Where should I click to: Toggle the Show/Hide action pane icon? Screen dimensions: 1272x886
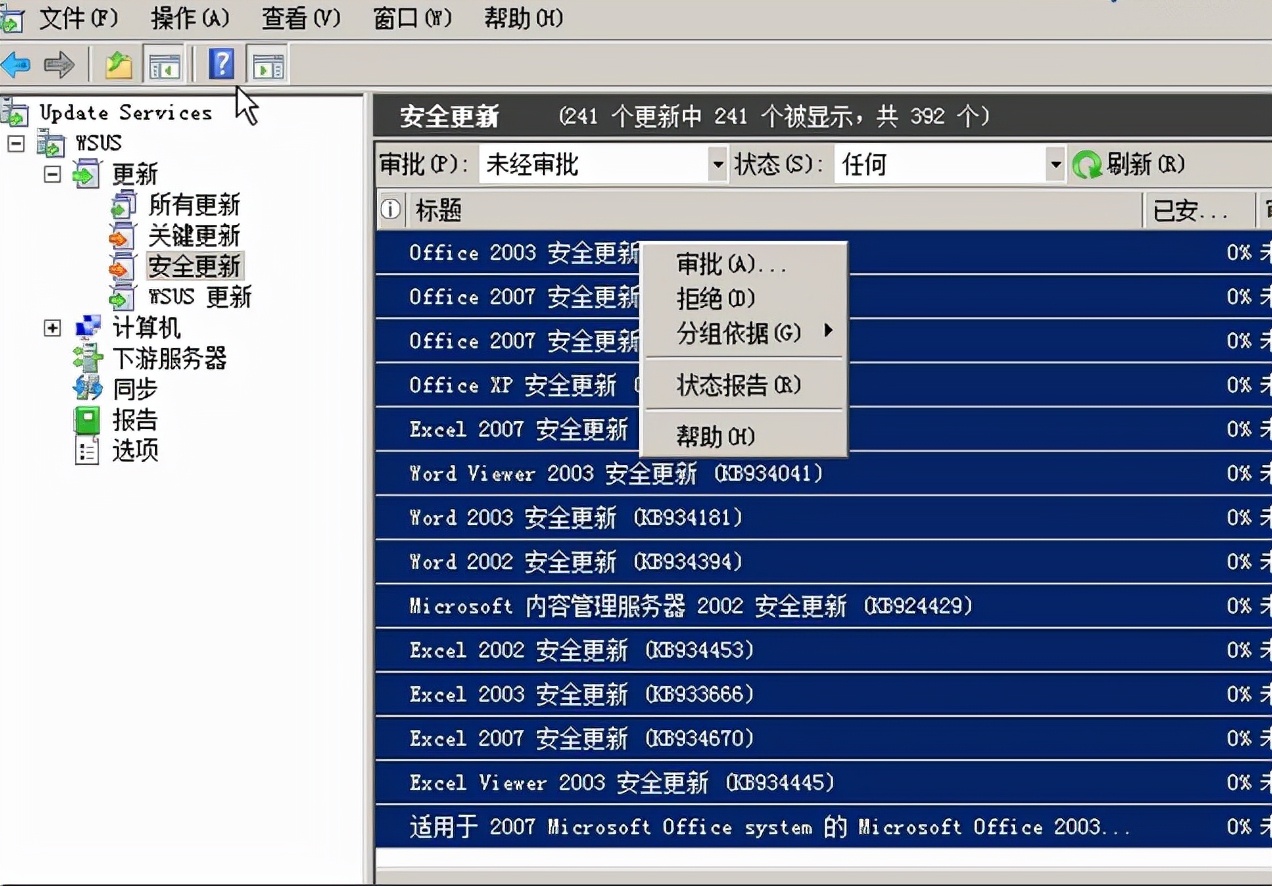point(268,66)
